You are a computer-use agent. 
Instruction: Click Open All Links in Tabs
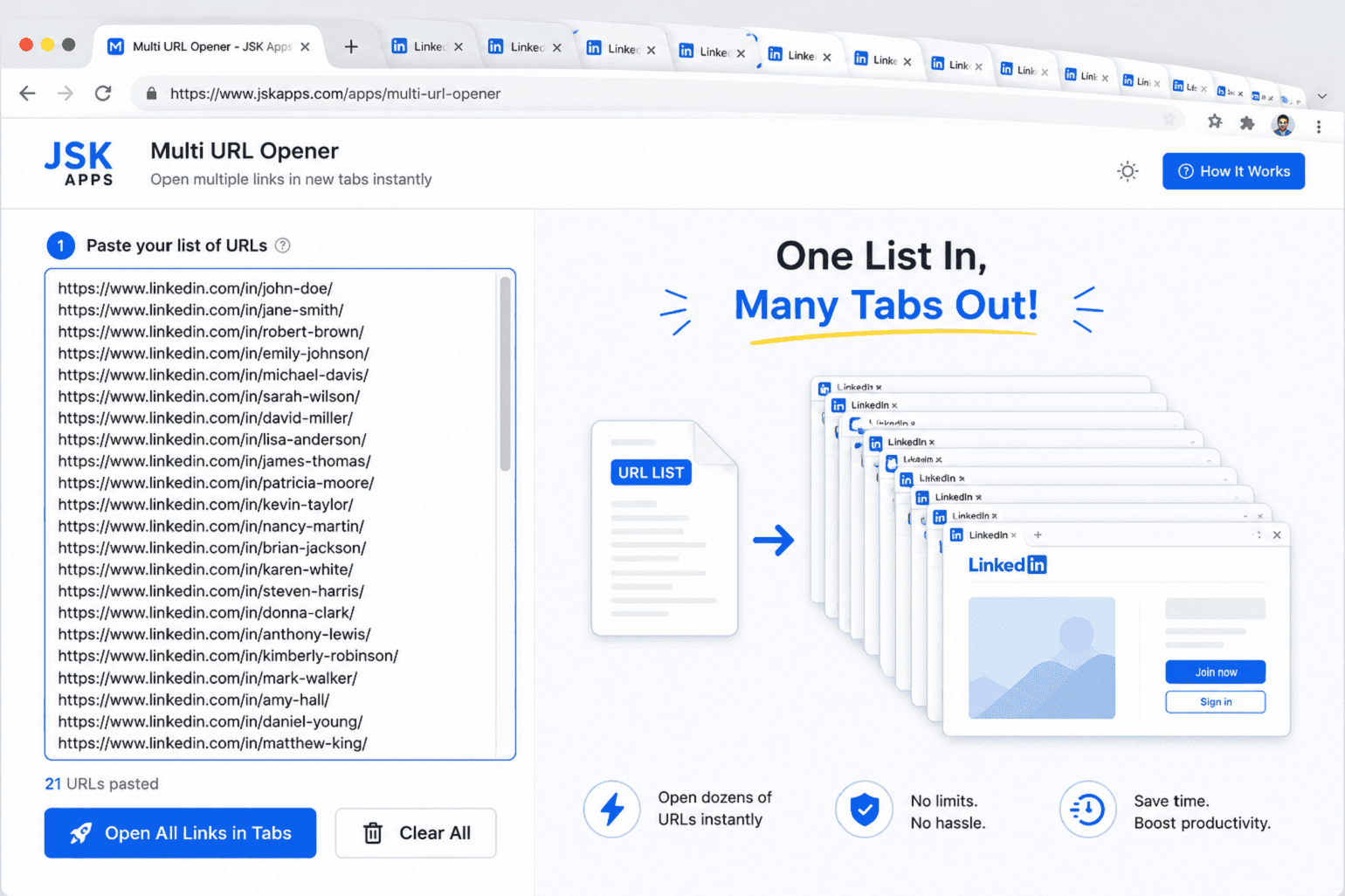tap(180, 833)
